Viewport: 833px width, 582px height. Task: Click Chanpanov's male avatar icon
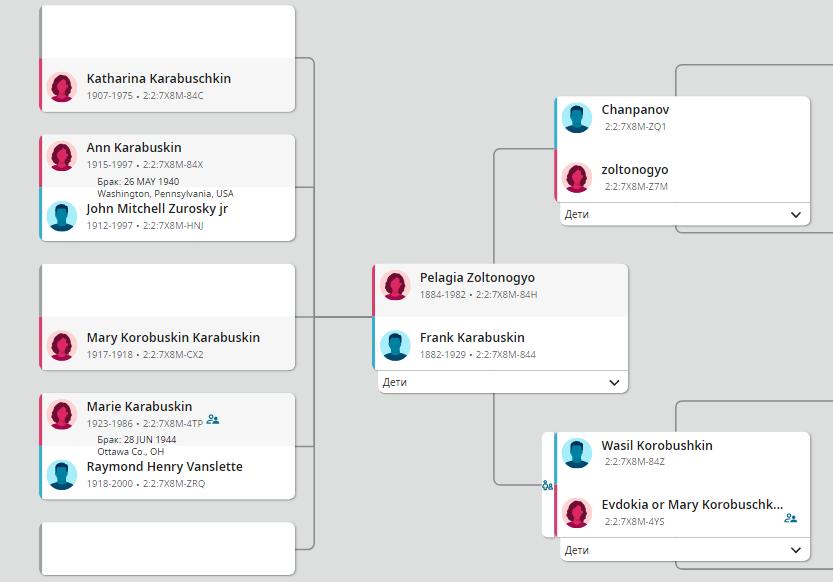pyautogui.click(x=577, y=117)
